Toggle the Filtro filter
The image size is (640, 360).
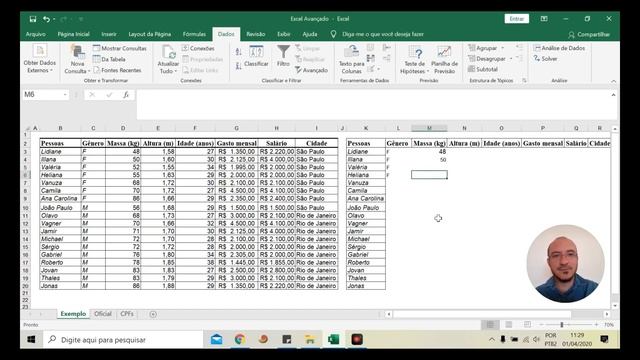pyautogui.click(x=283, y=56)
